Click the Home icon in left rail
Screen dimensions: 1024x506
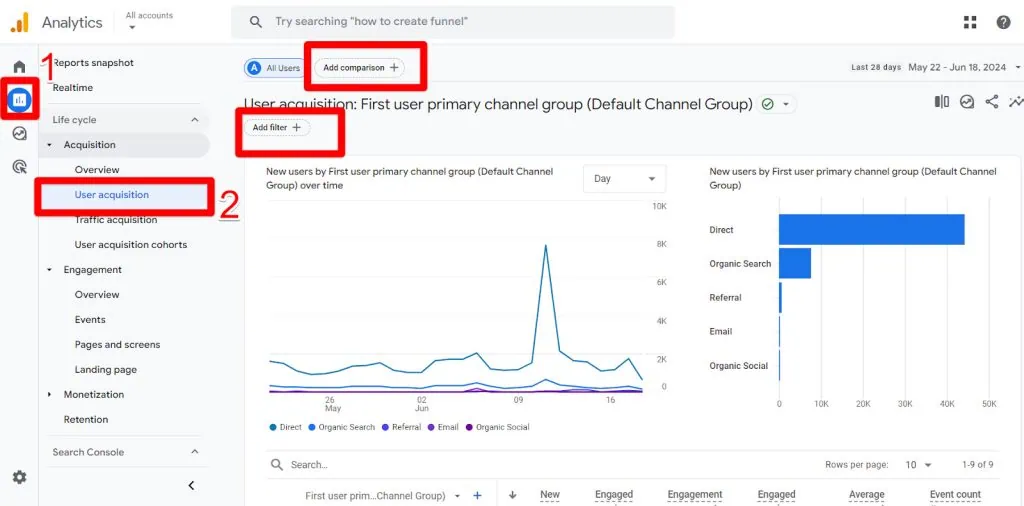19,67
